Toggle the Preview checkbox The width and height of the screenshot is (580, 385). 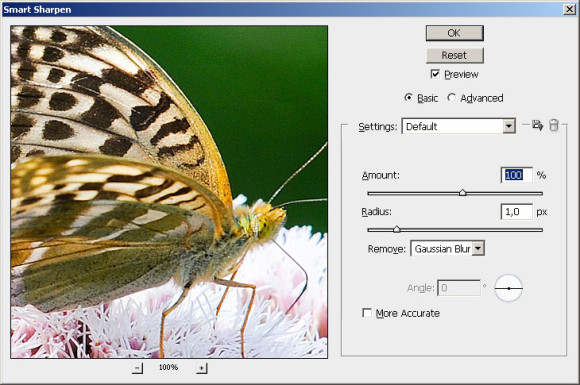pos(435,74)
